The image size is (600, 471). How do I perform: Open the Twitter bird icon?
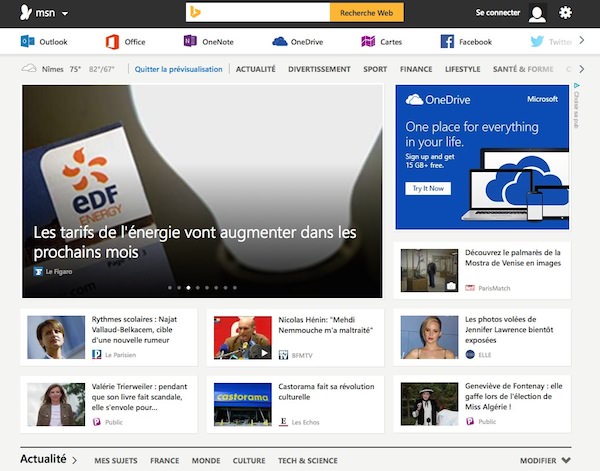pyautogui.click(x=537, y=41)
